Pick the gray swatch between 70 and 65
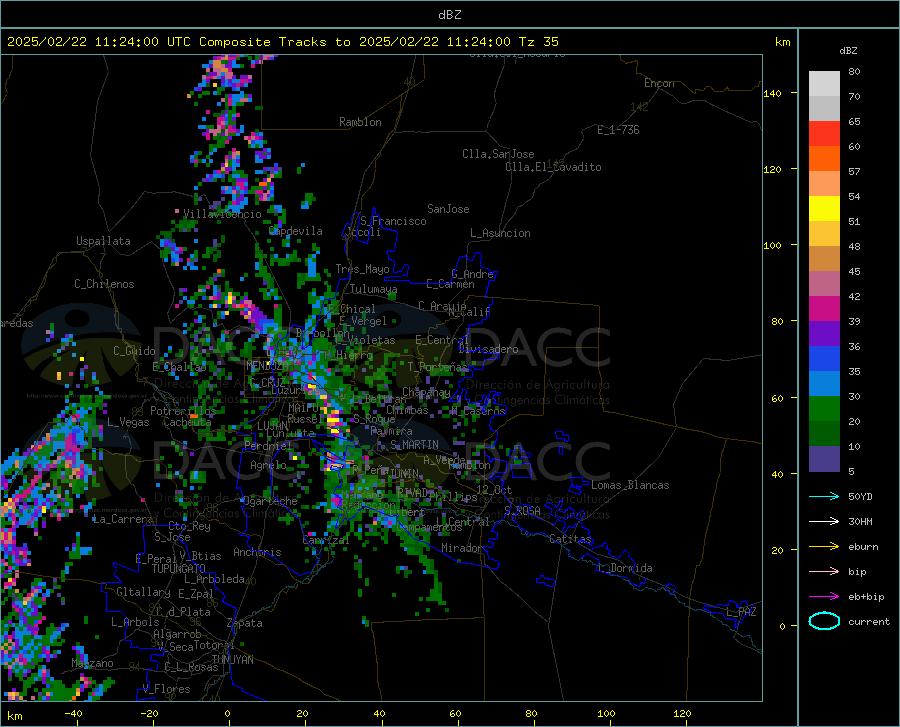This screenshot has width=900, height=727. tap(824, 108)
